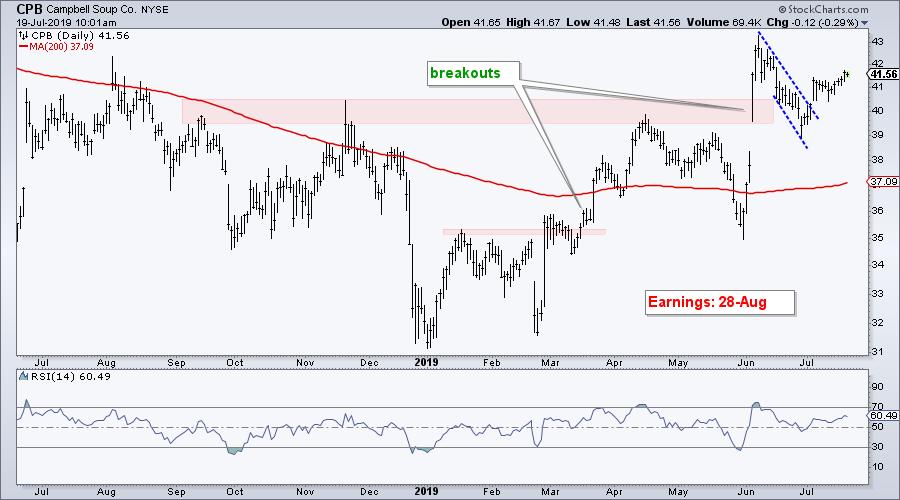Click the 60.49 RSI value tag

coord(883,416)
